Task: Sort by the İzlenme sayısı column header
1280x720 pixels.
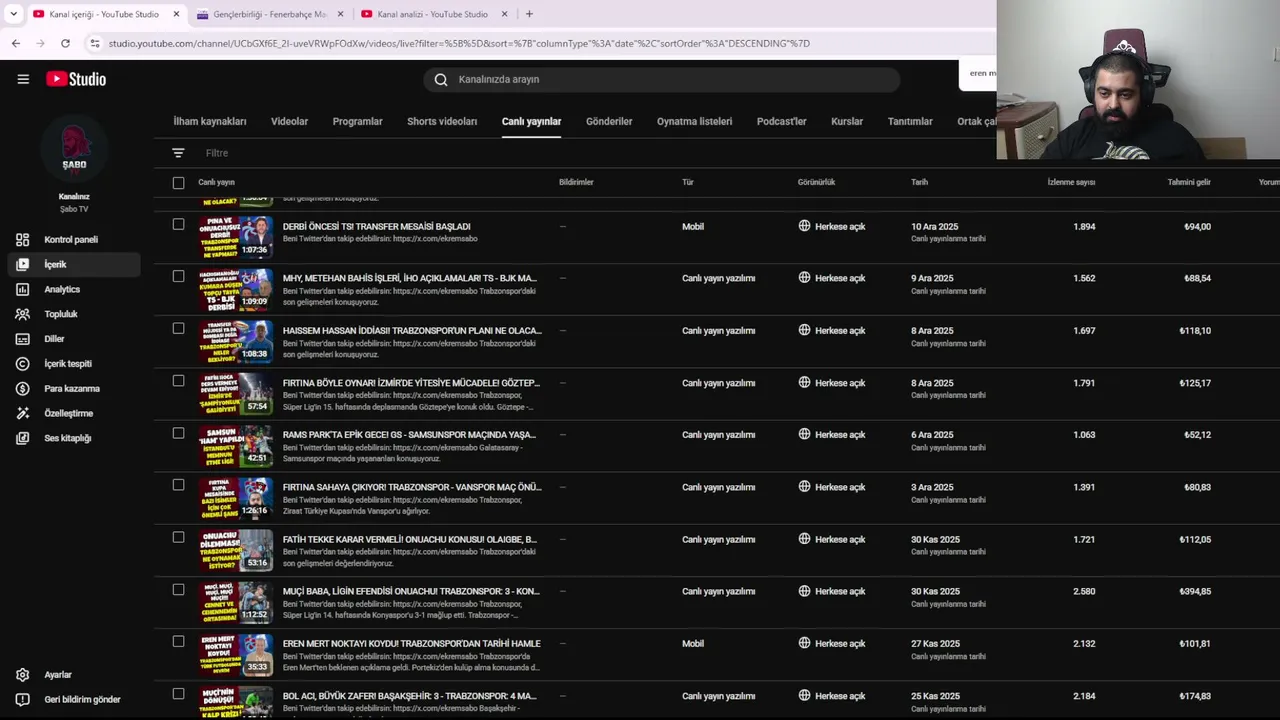Action: [1071, 183]
